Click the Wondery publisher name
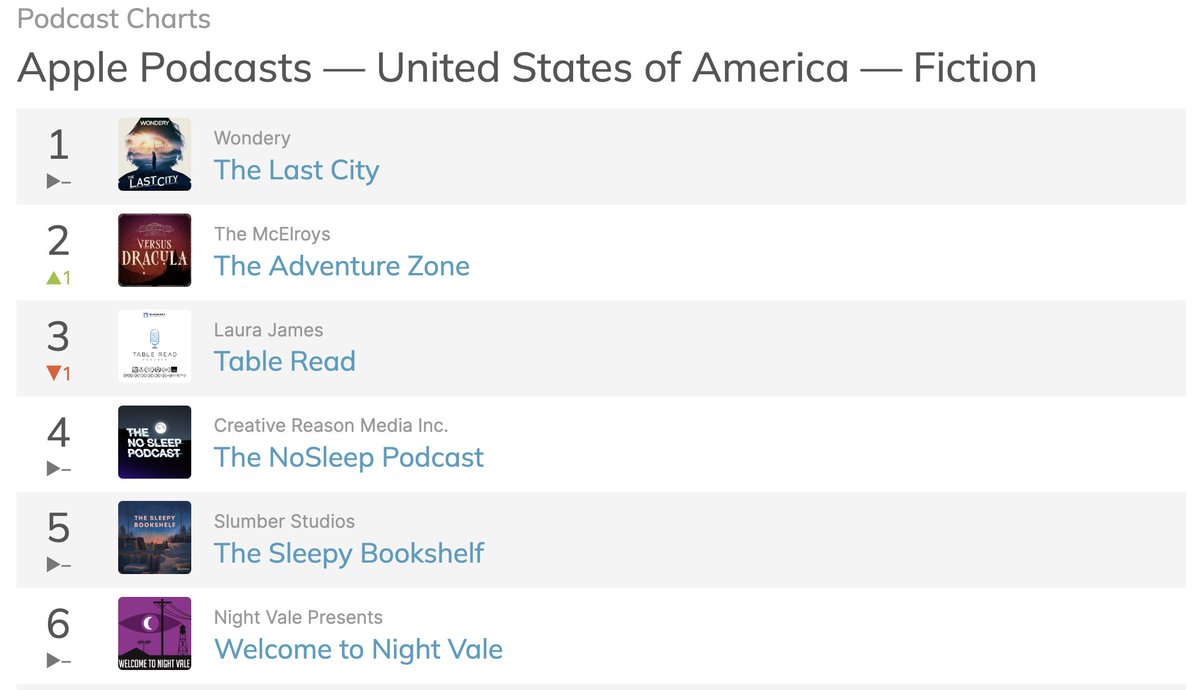 tap(252, 138)
